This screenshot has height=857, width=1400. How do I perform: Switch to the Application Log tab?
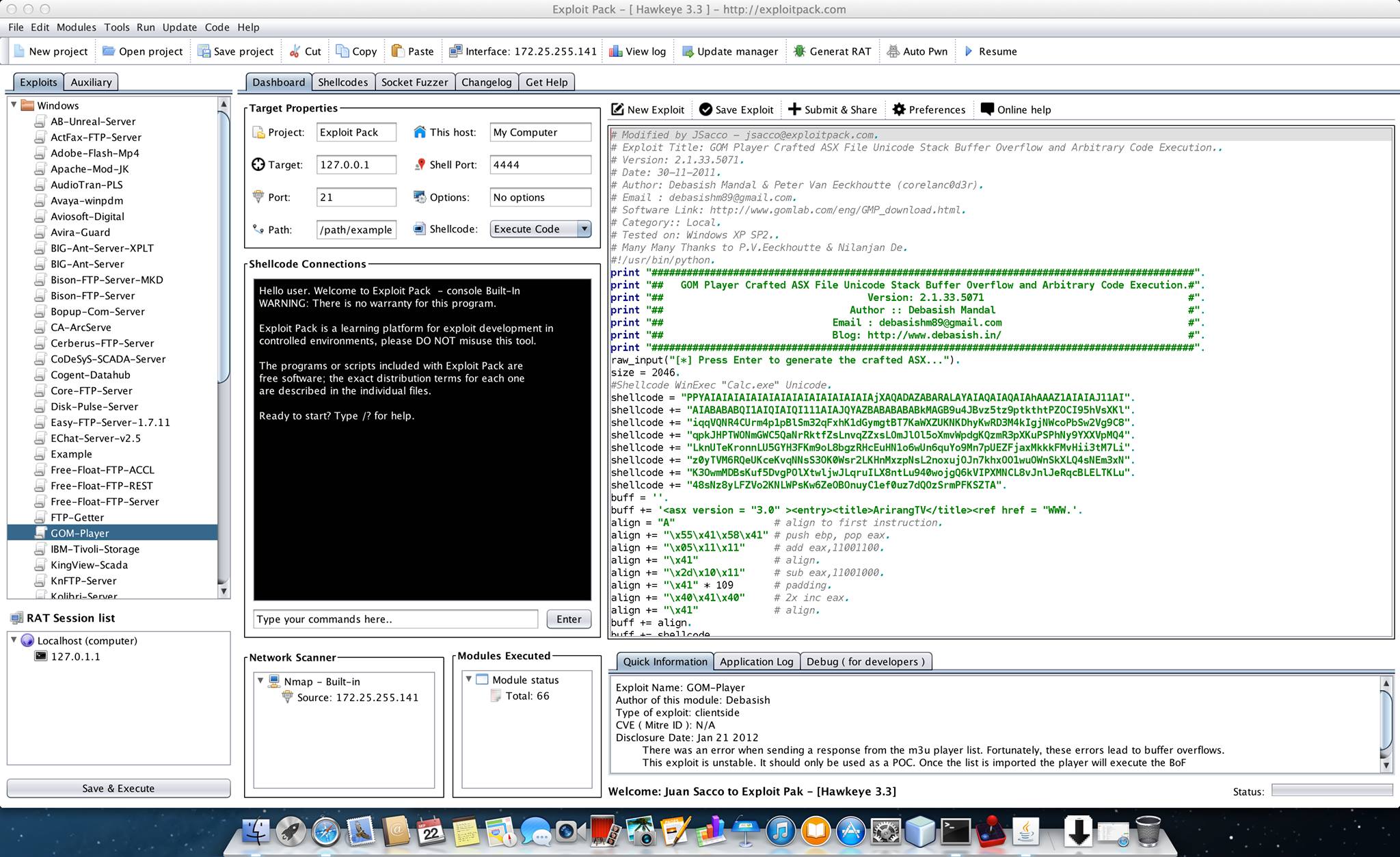click(x=756, y=661)
